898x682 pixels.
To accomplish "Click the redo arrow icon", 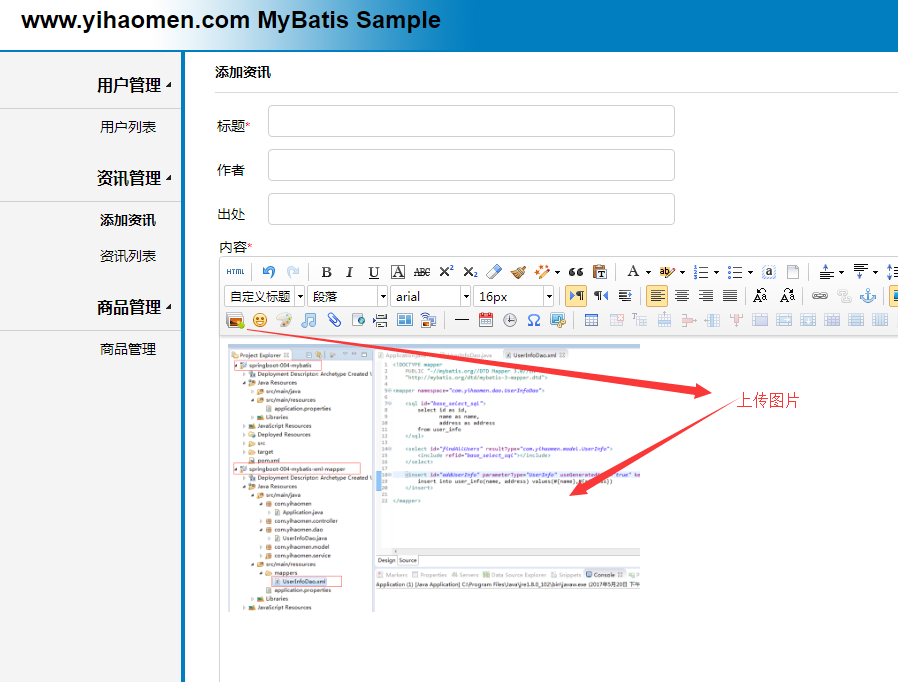I will 293,272.
